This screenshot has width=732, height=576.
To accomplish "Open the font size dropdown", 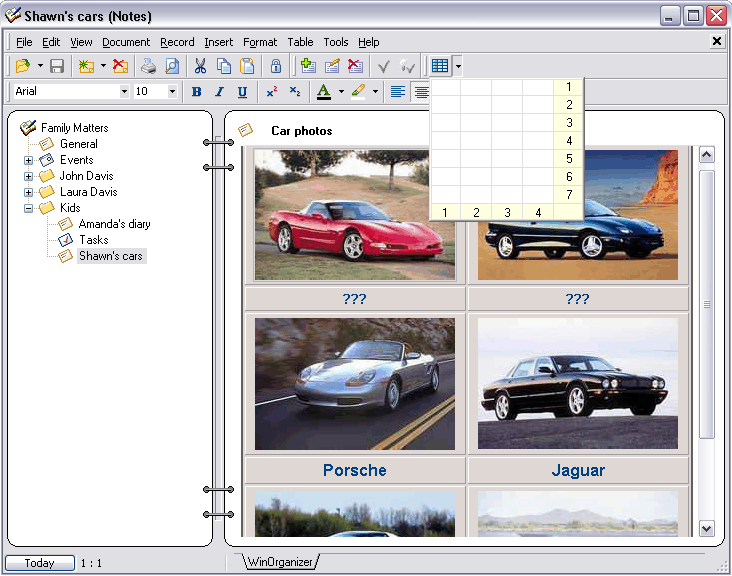I will coord(172,92).
